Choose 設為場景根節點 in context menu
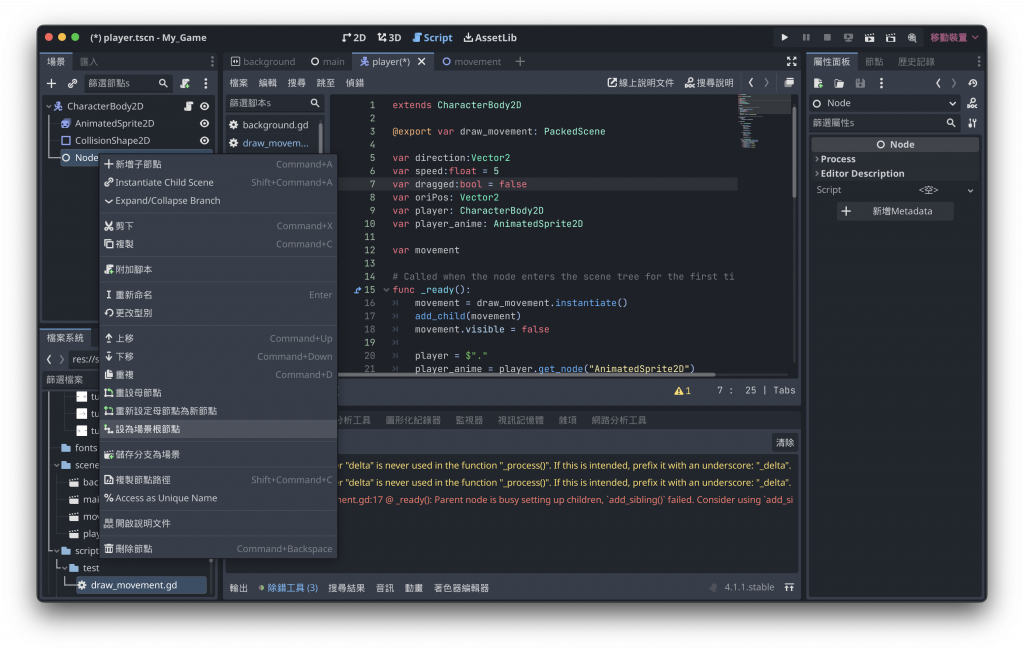 218,430
